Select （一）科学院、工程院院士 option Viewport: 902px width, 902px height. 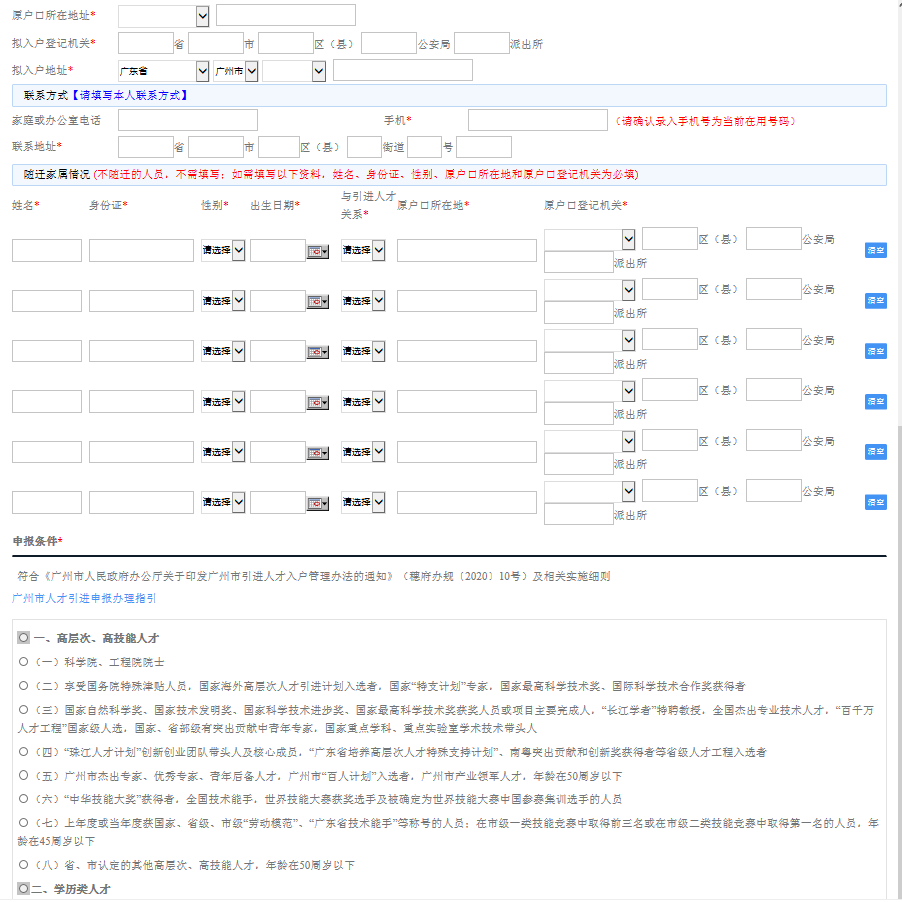23,662
